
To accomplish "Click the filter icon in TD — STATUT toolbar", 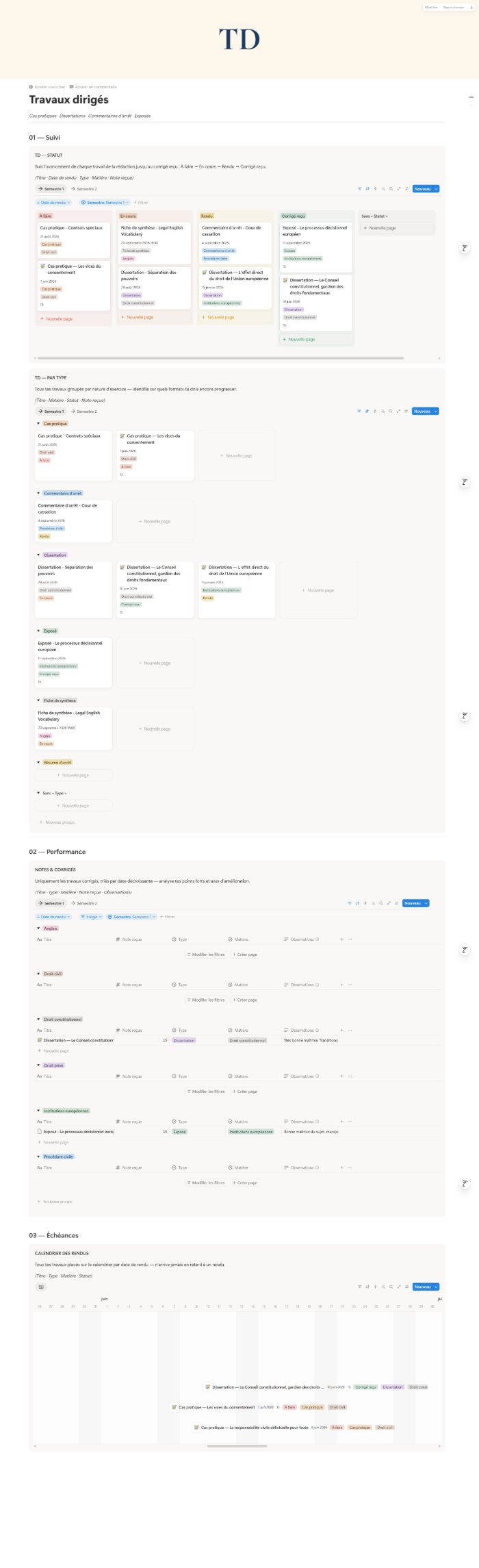I will 359,189.
